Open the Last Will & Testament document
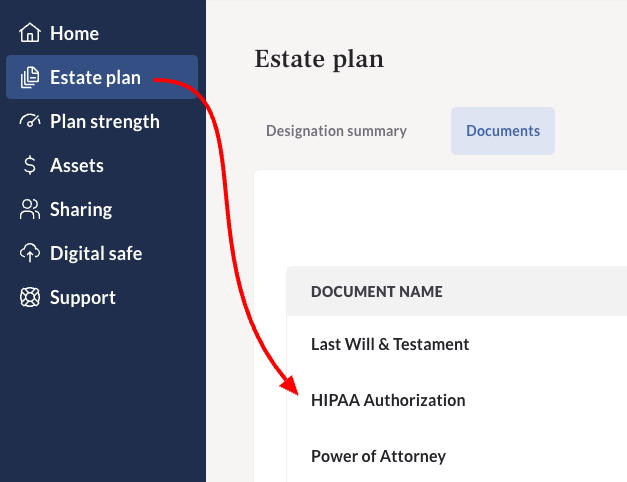627x482 pixels. [390, 344]
